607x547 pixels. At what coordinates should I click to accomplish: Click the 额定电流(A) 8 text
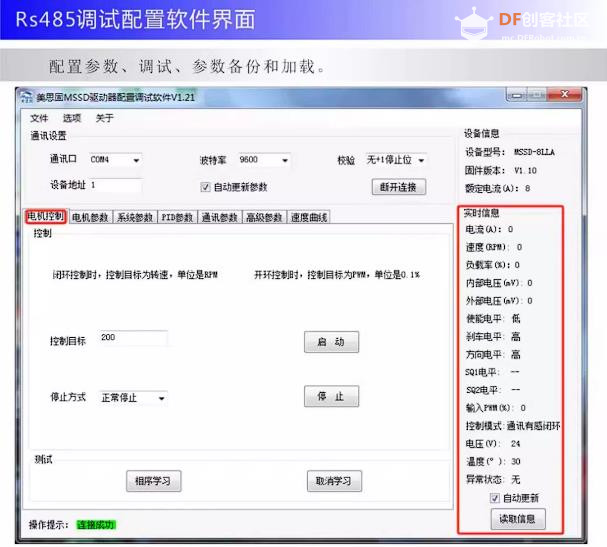point(497,189)
